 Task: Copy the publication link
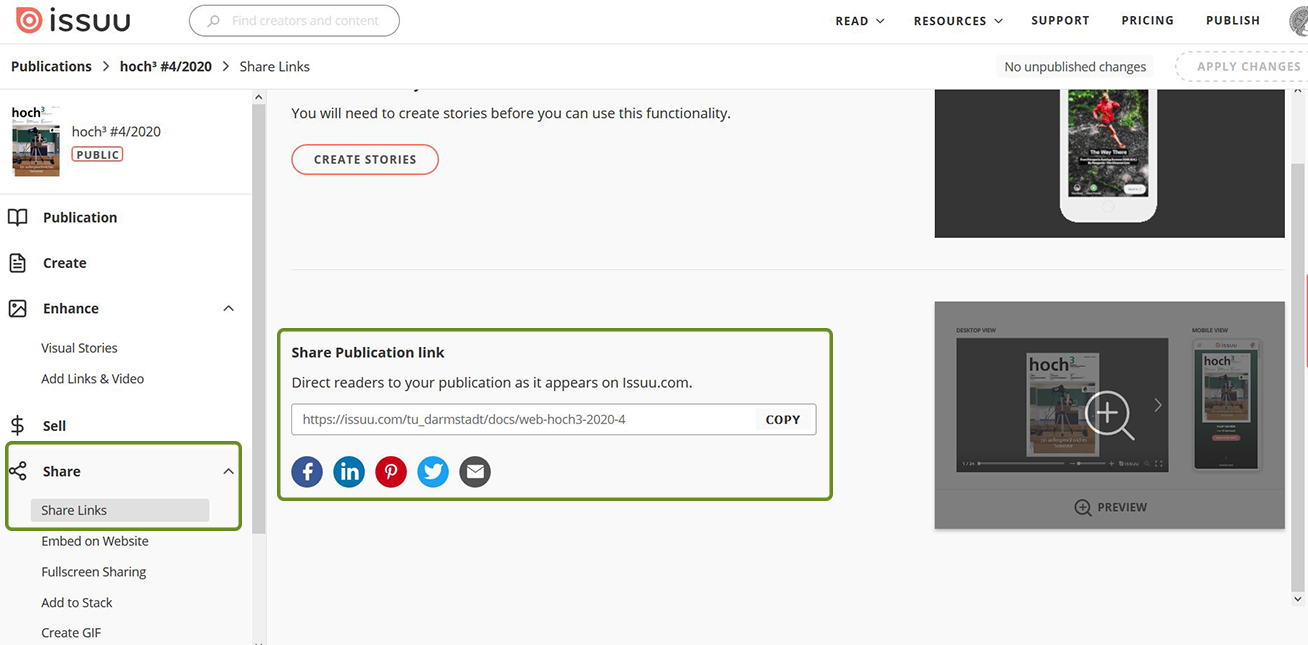pyautogui.click(x=783, y=420)
